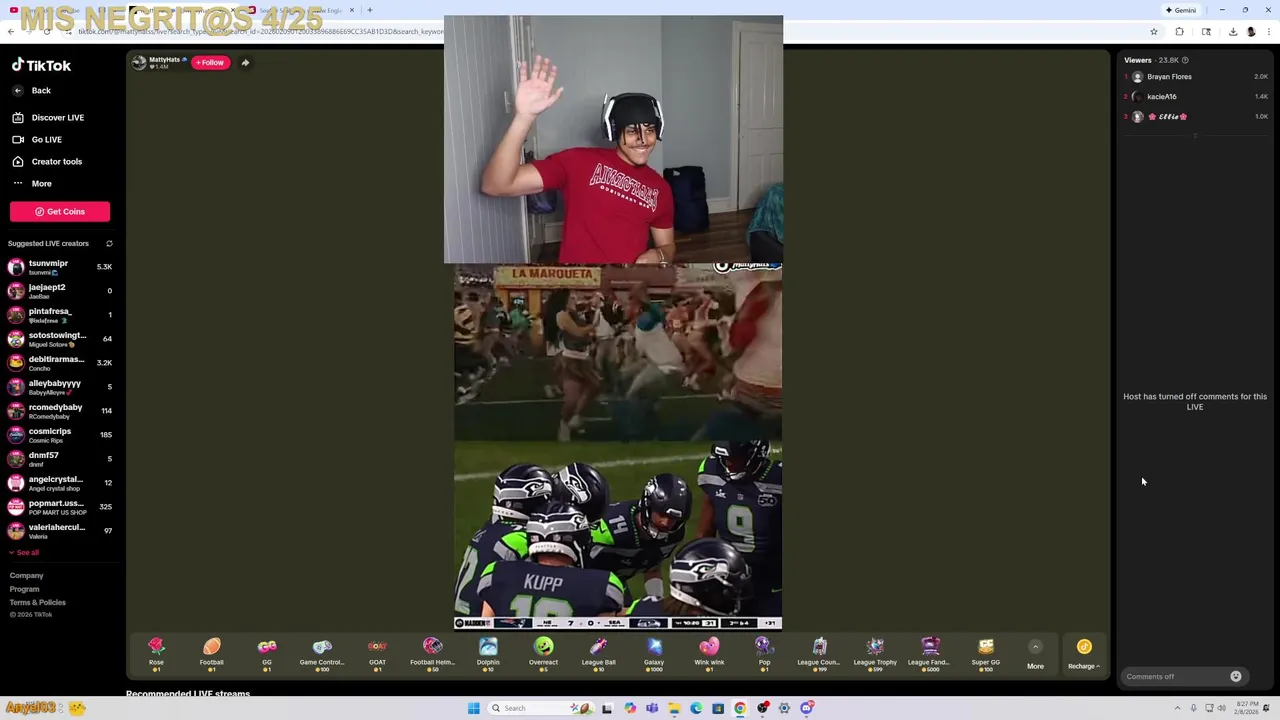Send the League Fandom gift for 5000 coins
Screen dimensions: 1280x720
click(930, 654)
